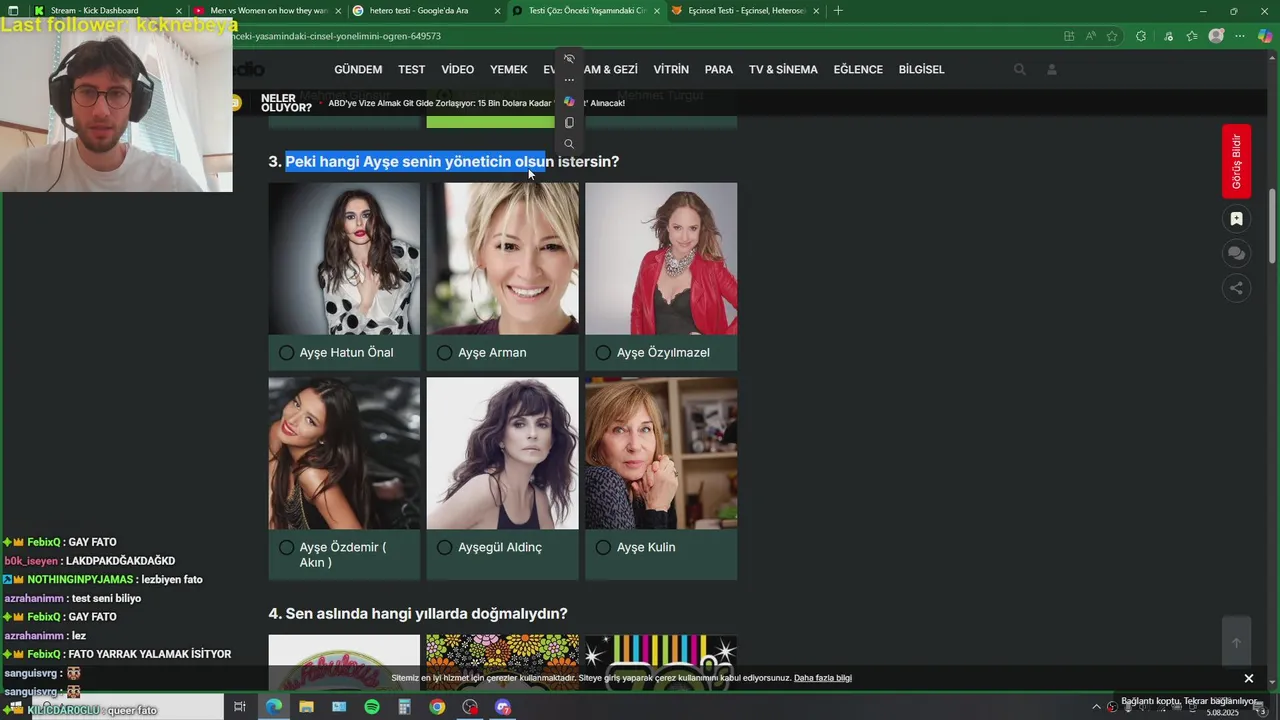
Task: Click the red Görüş Bildir feedback button
Action: 1236,161
